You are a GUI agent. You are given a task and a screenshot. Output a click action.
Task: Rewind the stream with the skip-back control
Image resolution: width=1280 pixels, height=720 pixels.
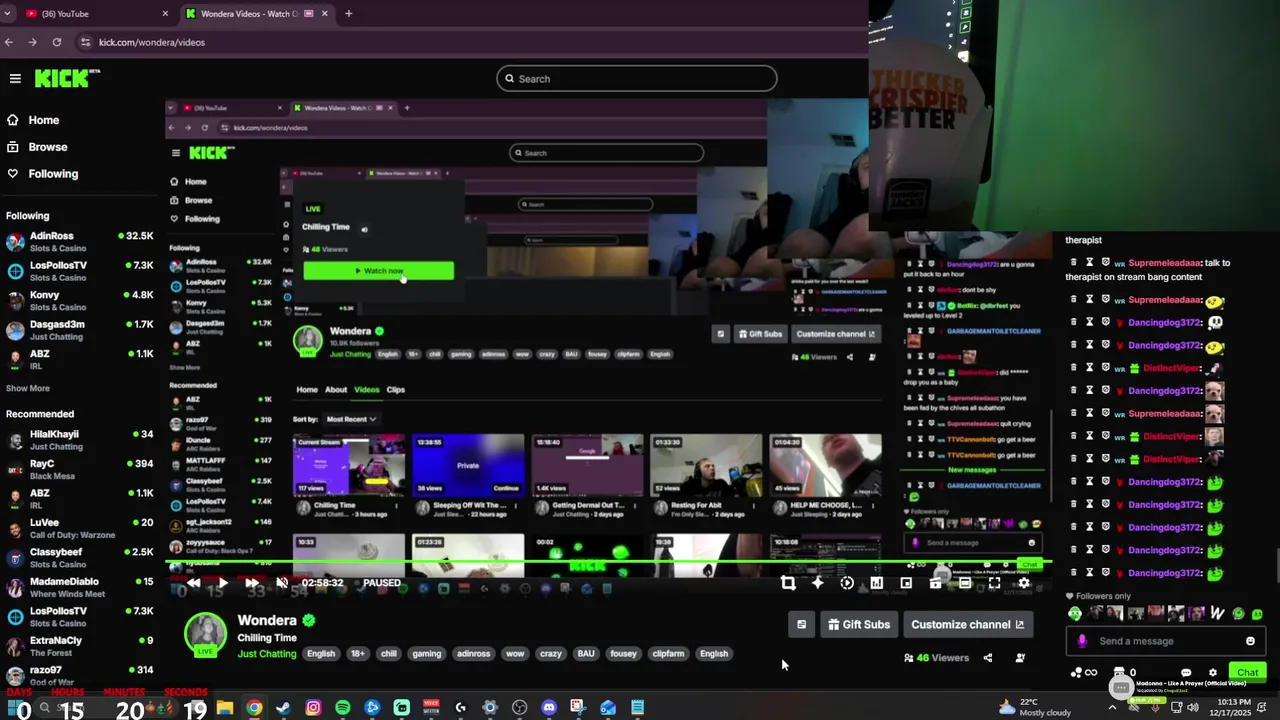[193, 583]
